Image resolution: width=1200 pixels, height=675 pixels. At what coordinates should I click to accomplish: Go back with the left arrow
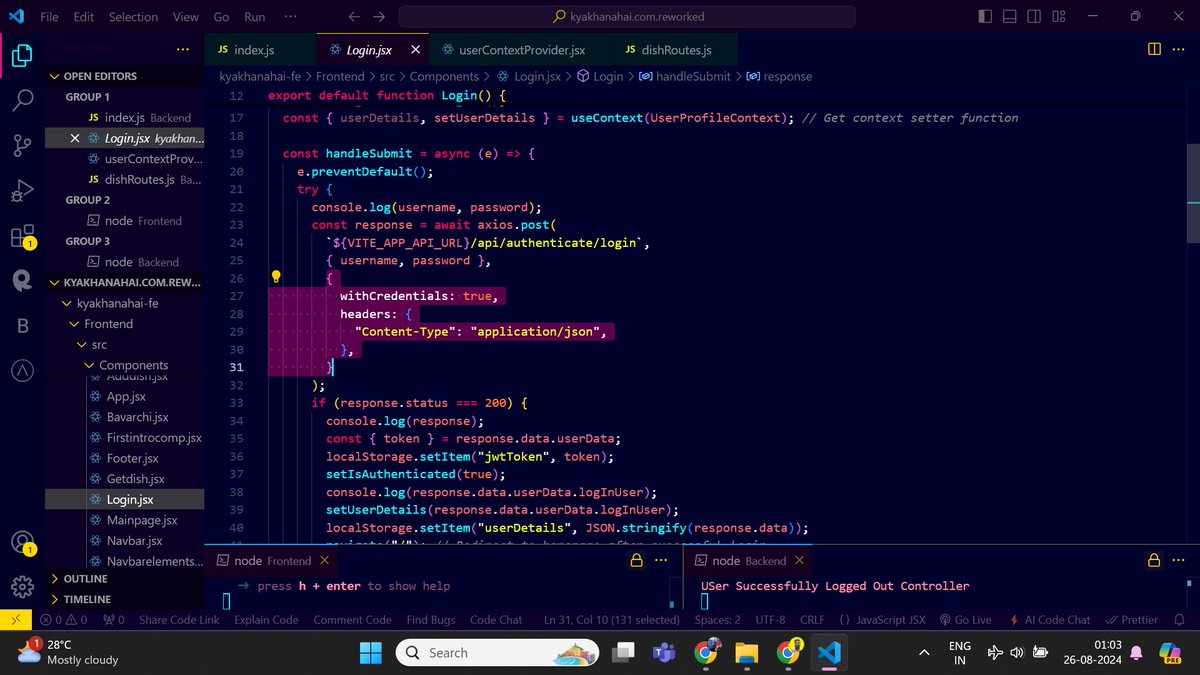(354, 17)
